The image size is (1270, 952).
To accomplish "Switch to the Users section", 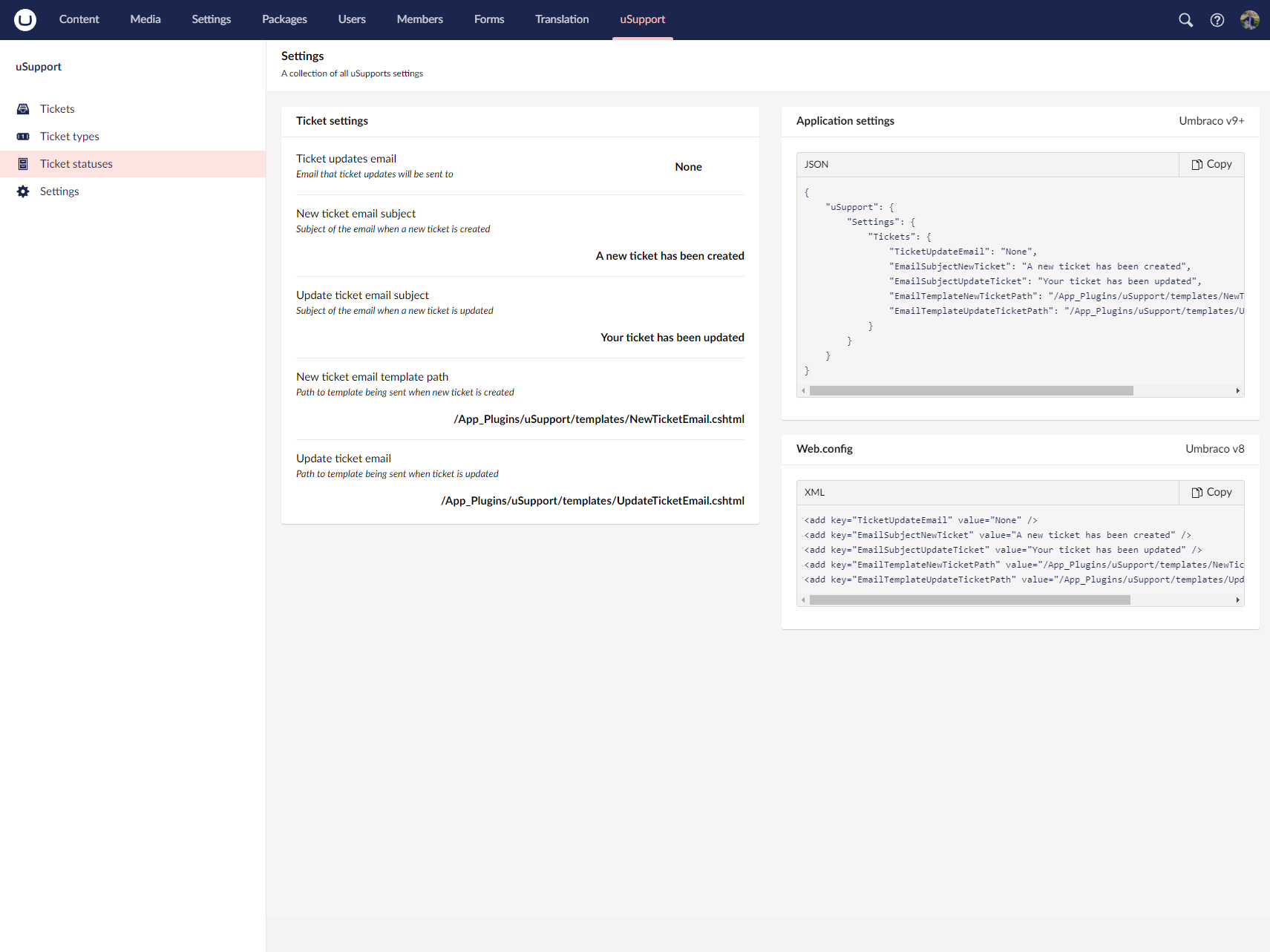I will click(x=352, y=19).
